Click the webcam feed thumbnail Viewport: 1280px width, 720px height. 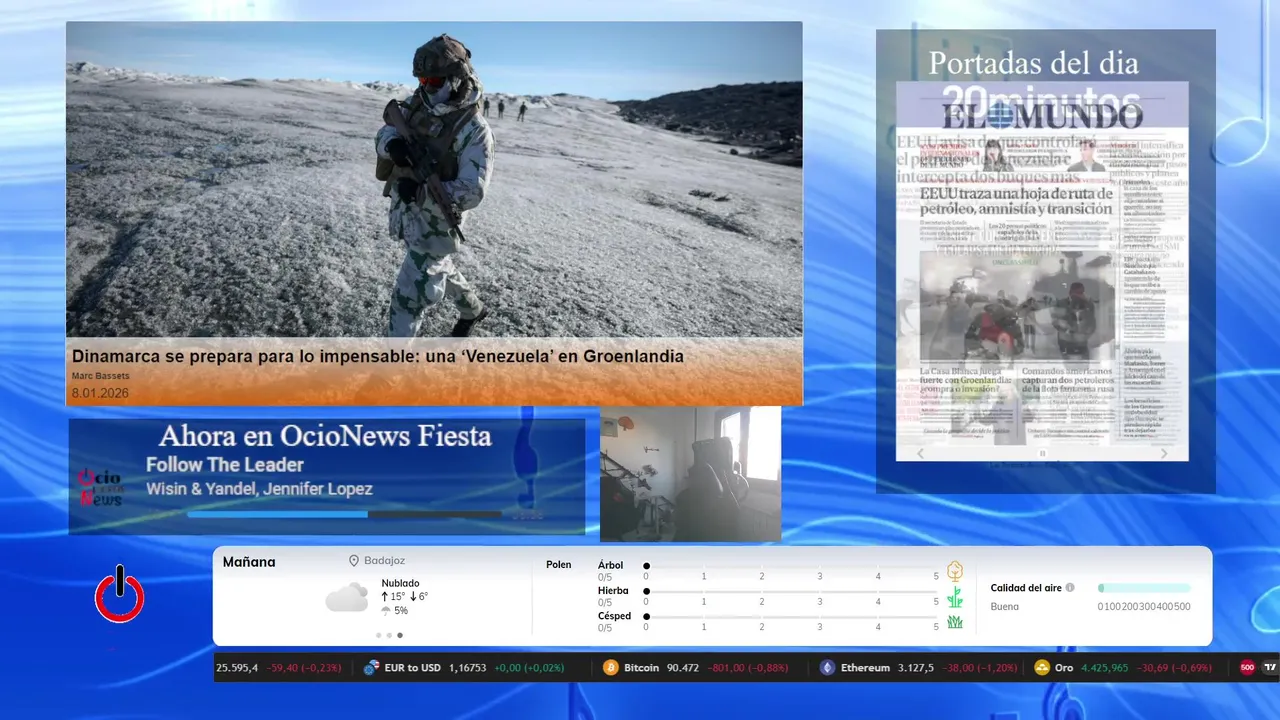tap(690, 474)
